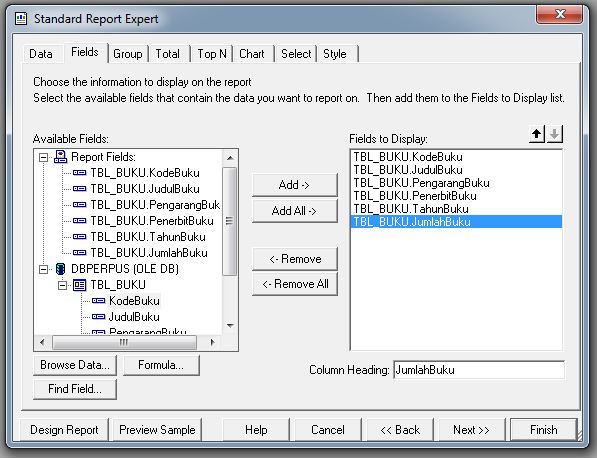Click the Add All -> button

coord(295,211)
